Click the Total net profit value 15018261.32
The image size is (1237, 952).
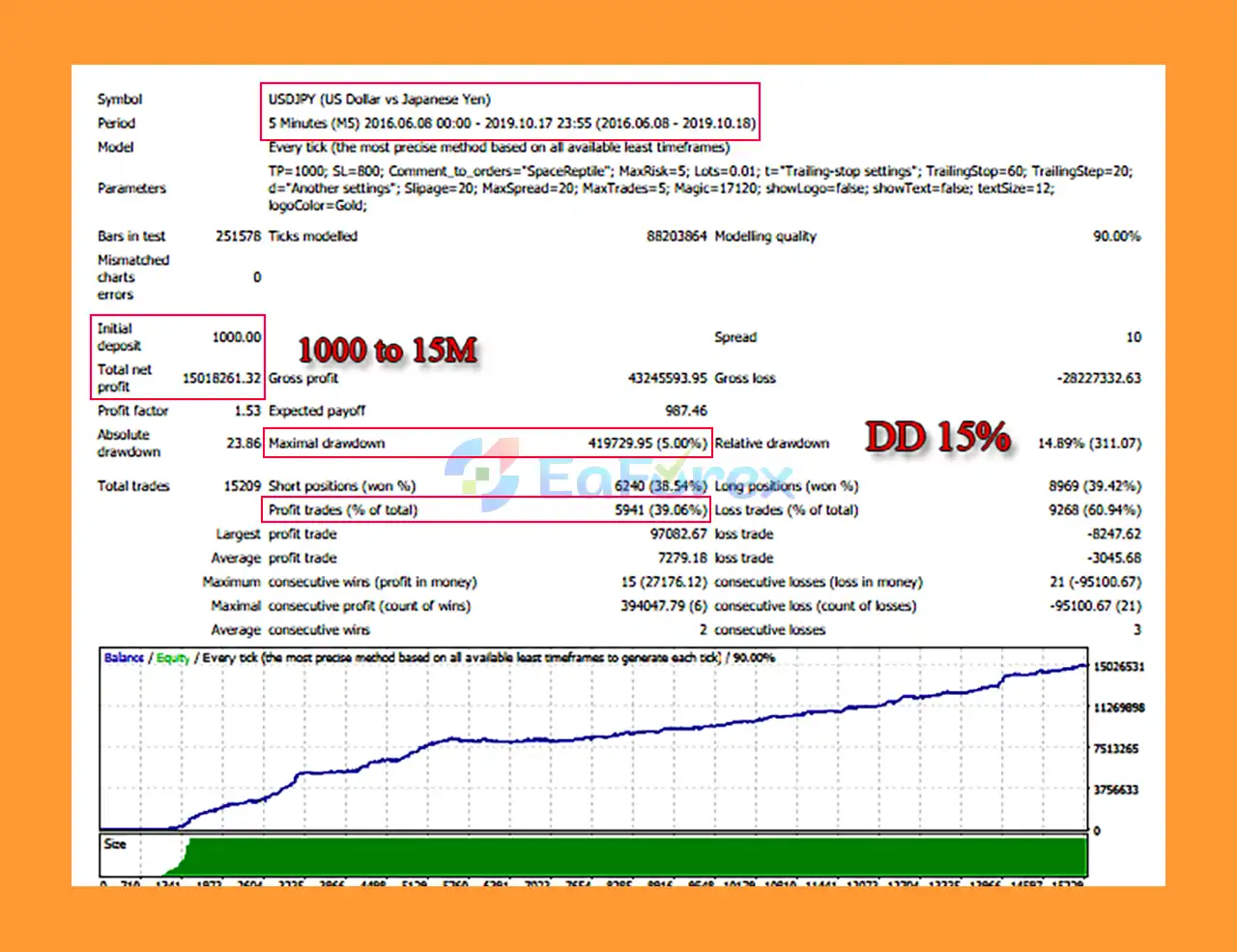[x=221, y=378]
